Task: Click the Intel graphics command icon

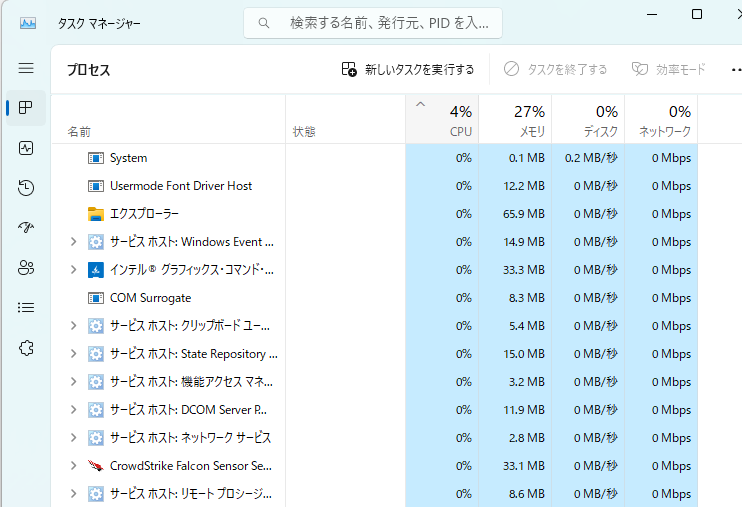Action: [x=96, y=270]
